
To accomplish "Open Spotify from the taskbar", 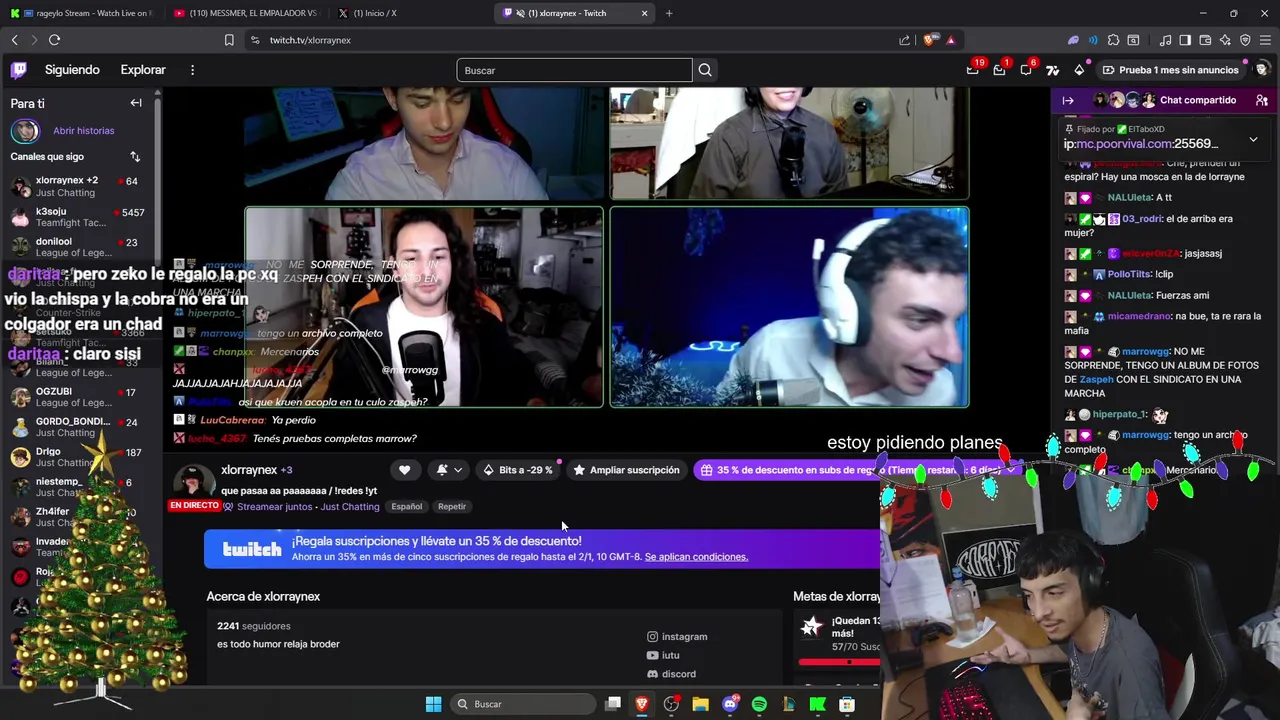I will [759, 704].
